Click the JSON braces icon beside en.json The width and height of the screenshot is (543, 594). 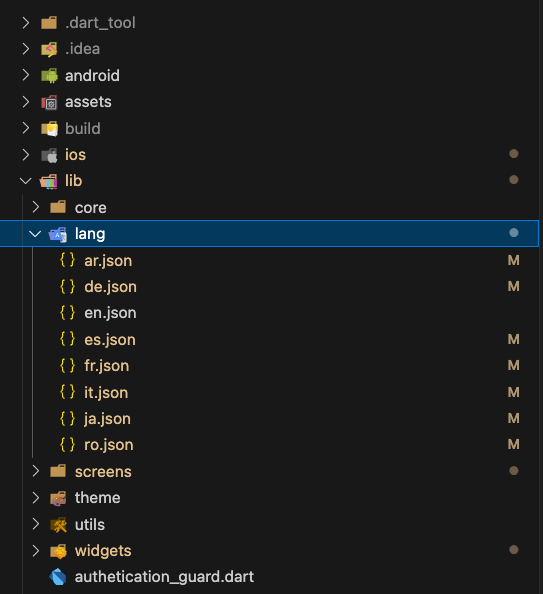point(67,313)
